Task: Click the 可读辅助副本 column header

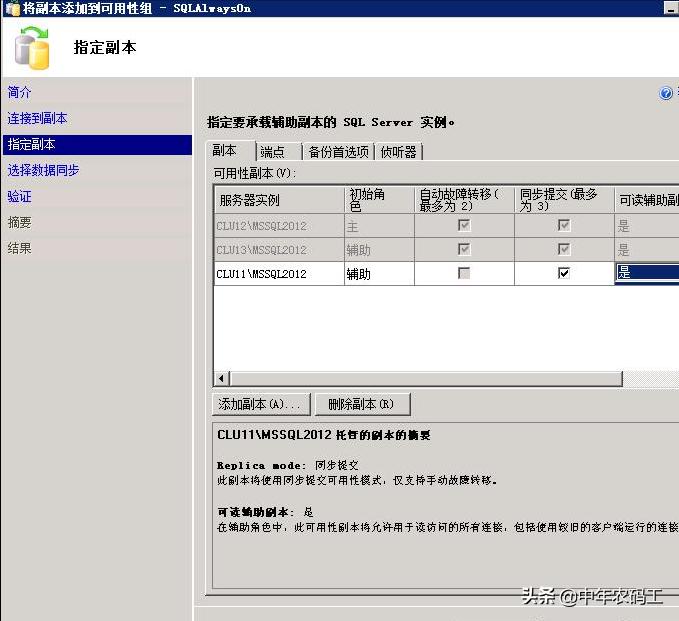Action: click(647, 200)
